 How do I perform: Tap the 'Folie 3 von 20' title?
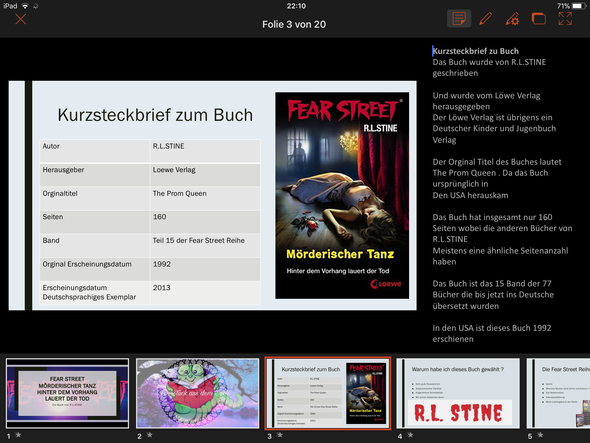294,24
